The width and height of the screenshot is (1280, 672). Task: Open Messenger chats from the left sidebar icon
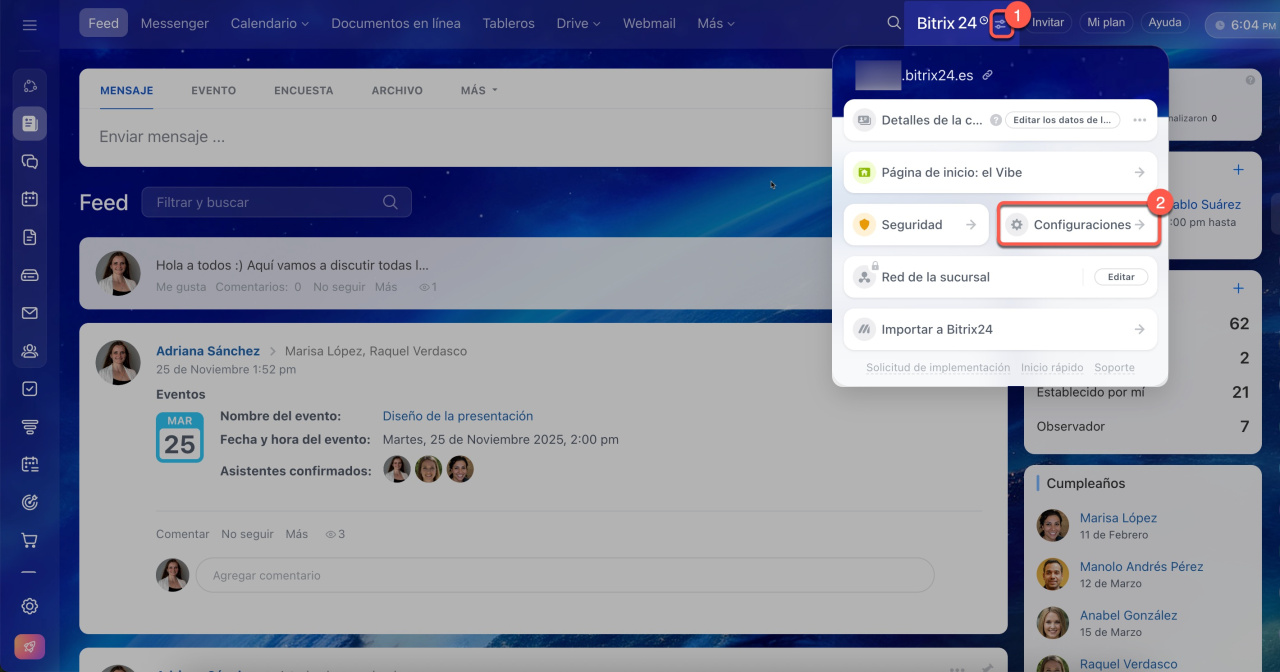pyautogui.click(x=29, y=161)
